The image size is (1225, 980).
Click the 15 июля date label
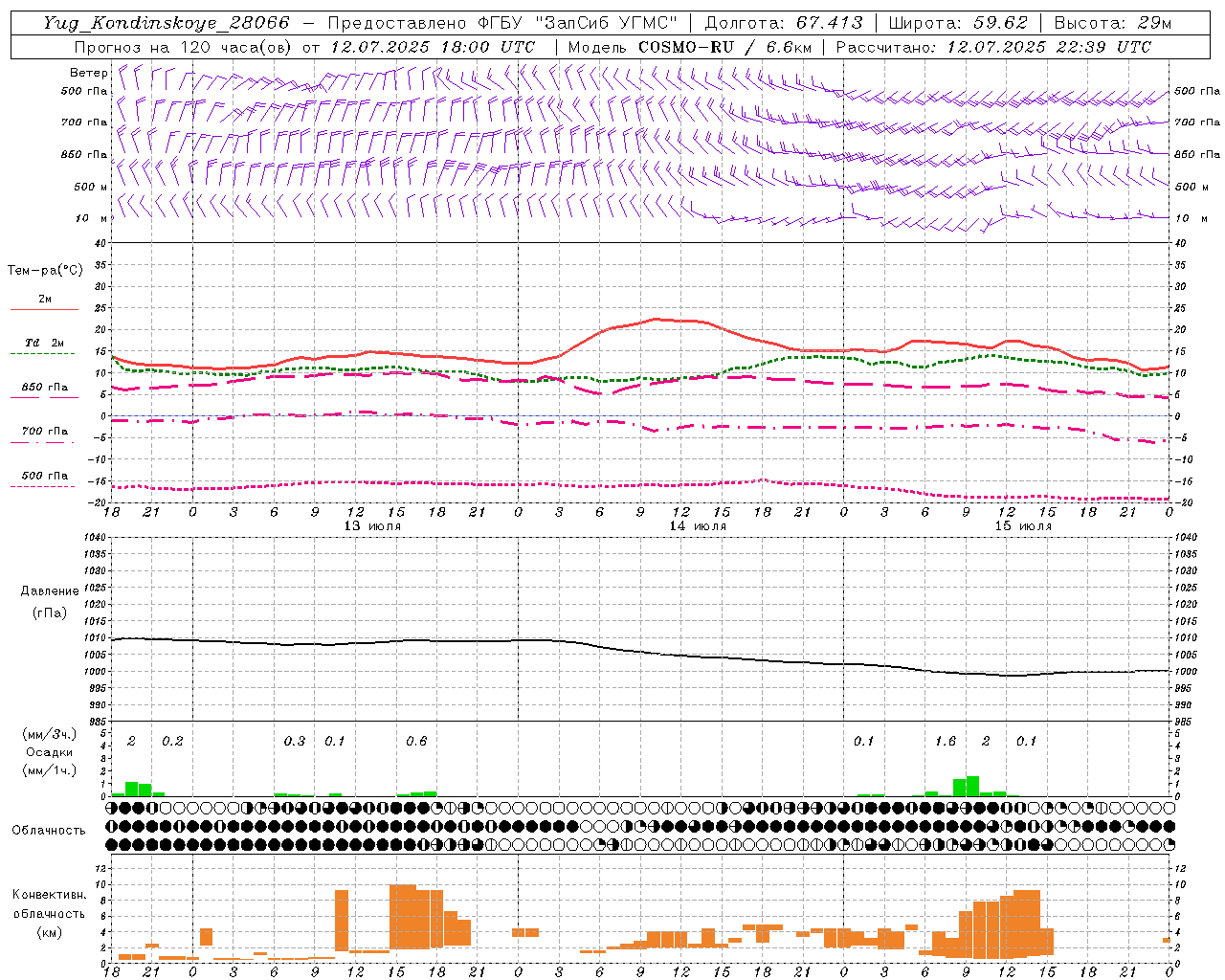pos(1023,526)
